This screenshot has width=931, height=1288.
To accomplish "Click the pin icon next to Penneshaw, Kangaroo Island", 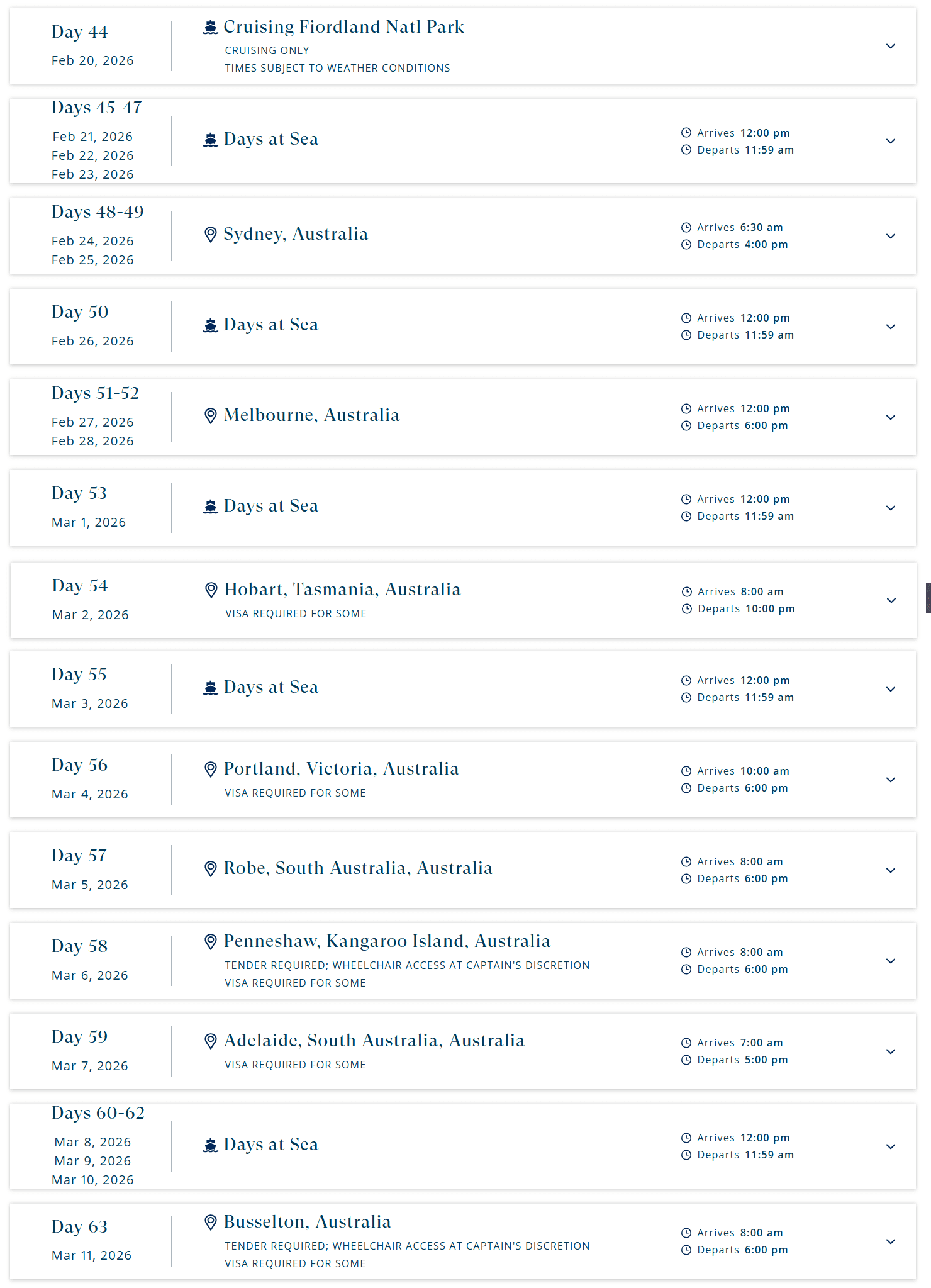I will coord(211,942).
